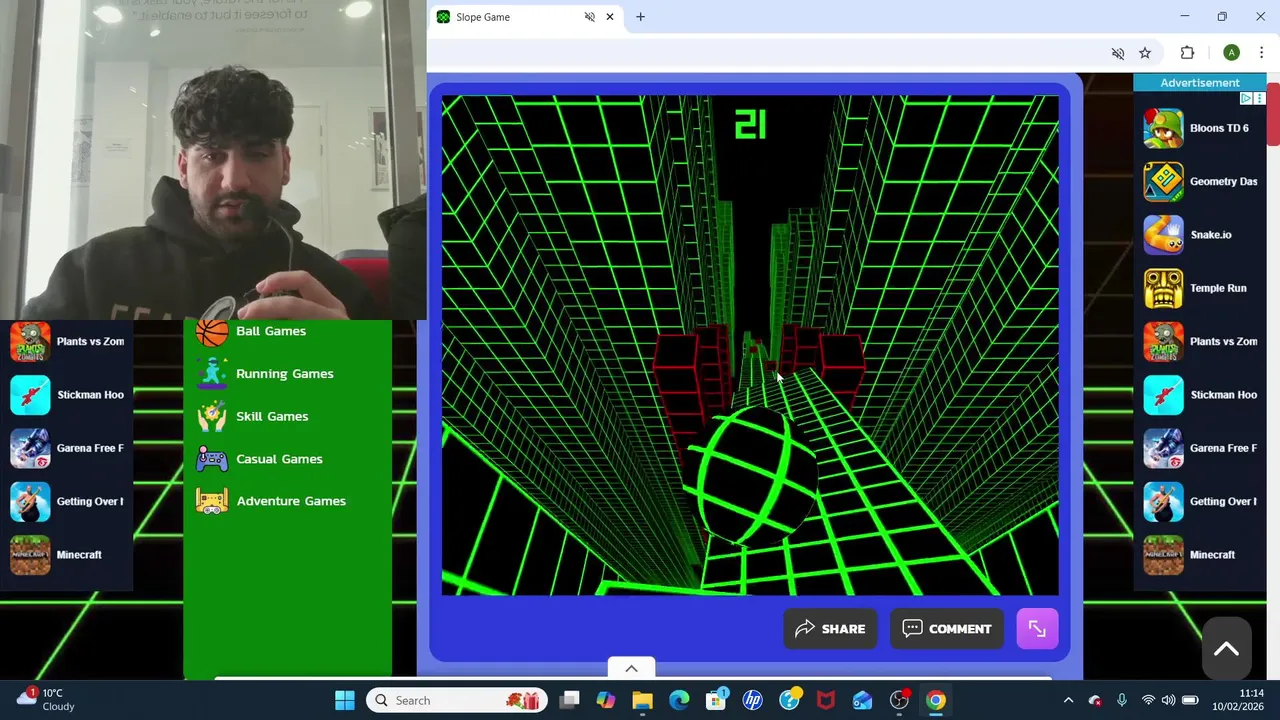Open Chrome extensions puzzle icon

[1187, 53]
